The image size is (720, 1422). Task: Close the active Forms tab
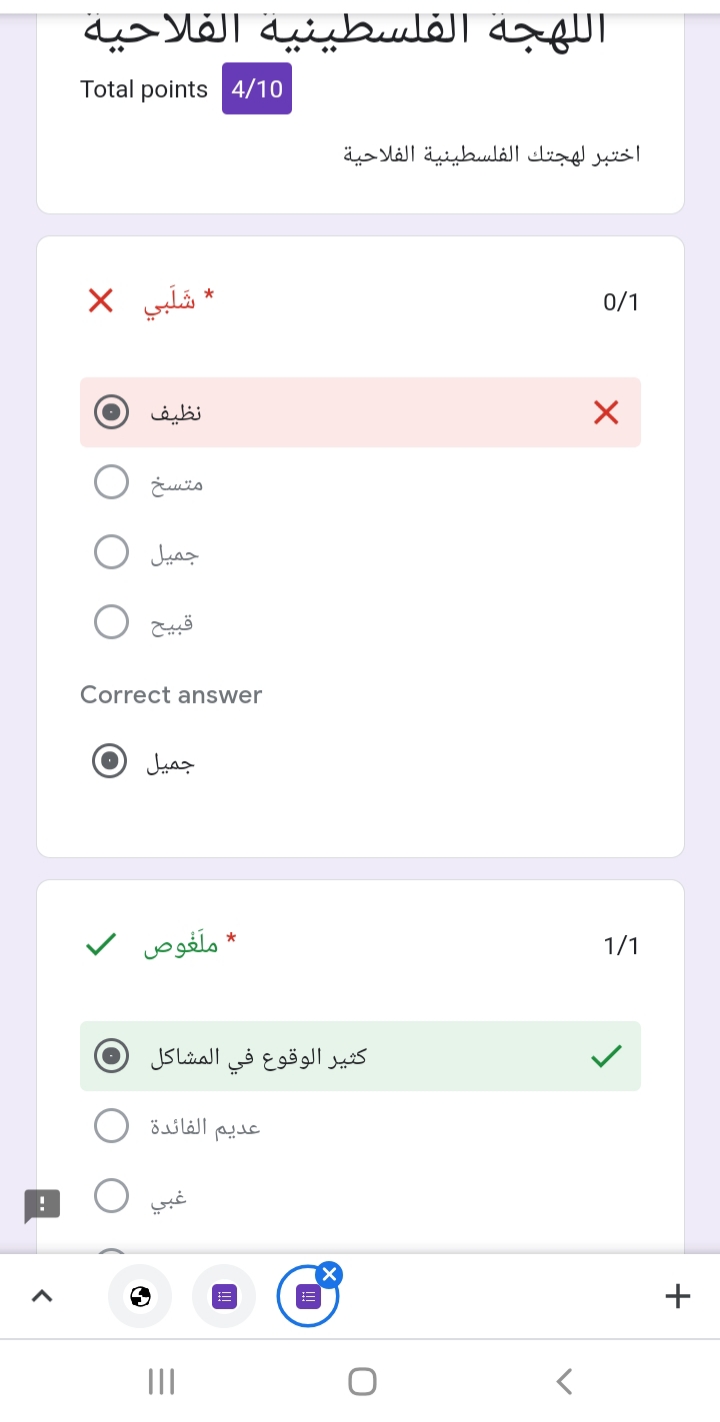(329, 1274)
